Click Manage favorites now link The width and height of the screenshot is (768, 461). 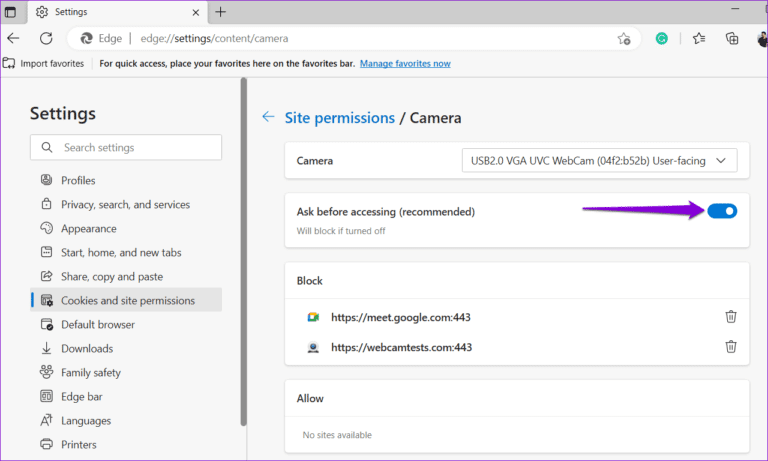point(405,63)
